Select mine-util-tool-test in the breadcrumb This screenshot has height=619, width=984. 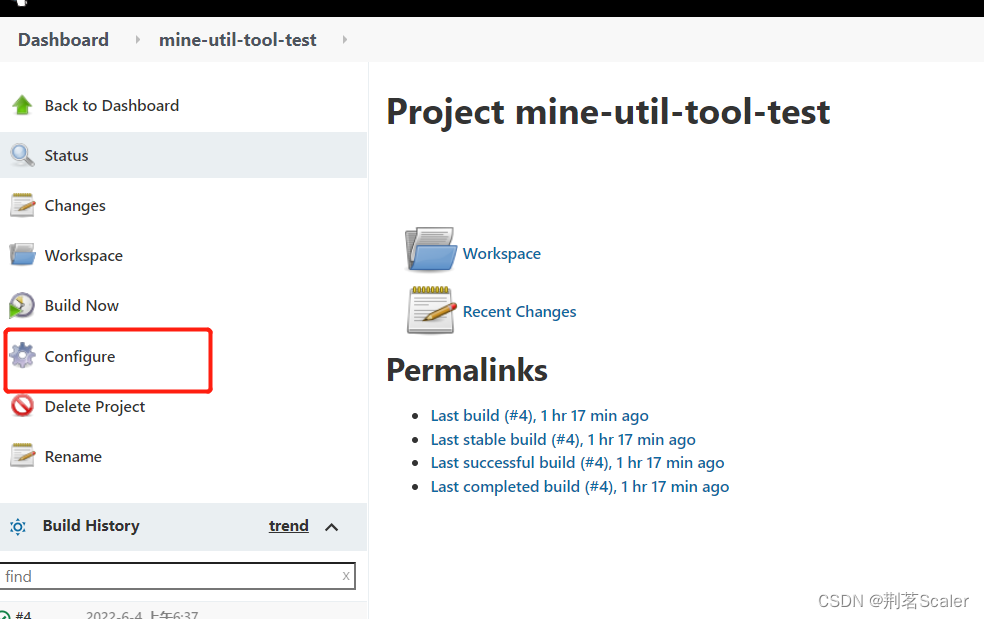tap(238, 40)
